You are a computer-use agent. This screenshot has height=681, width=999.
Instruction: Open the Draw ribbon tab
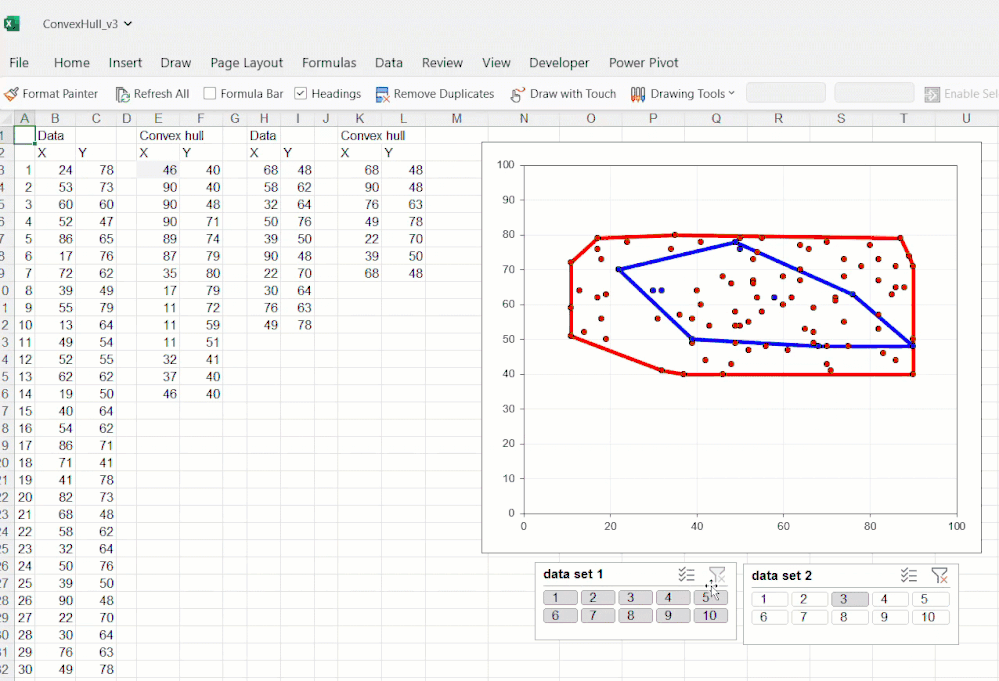175,62
